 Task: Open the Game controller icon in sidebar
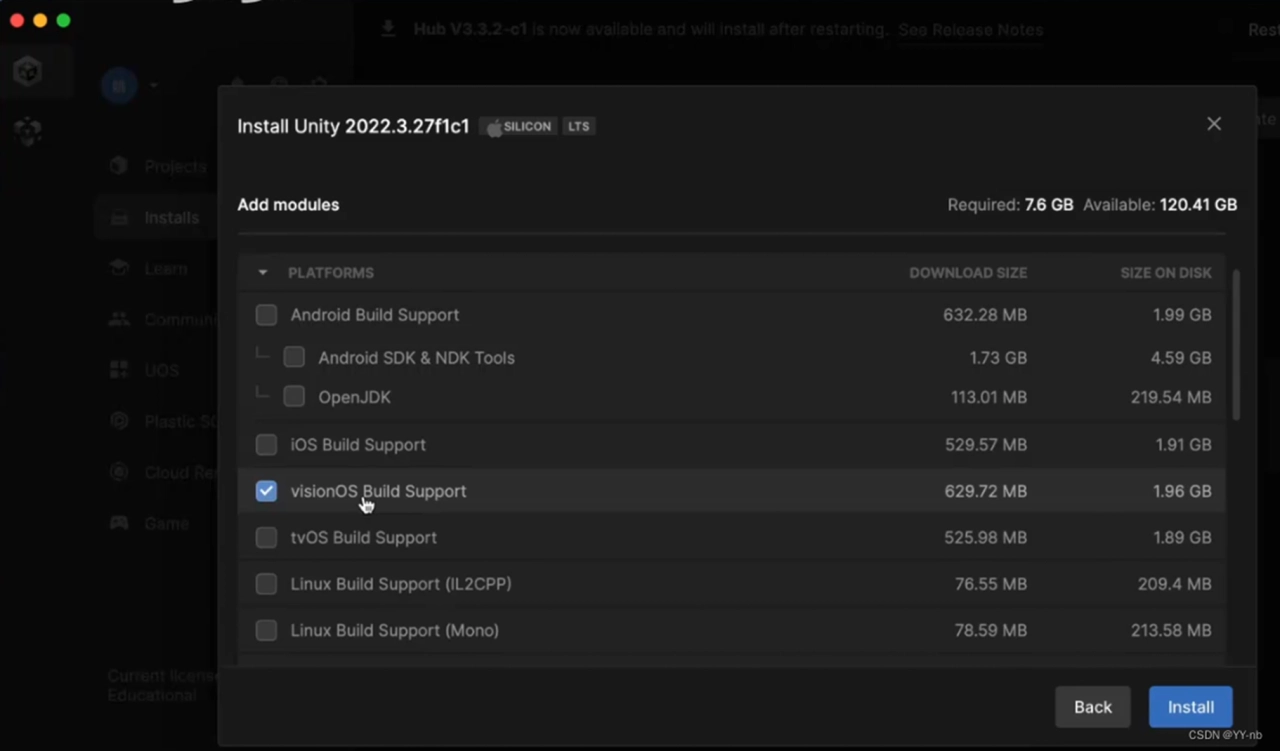119,523
